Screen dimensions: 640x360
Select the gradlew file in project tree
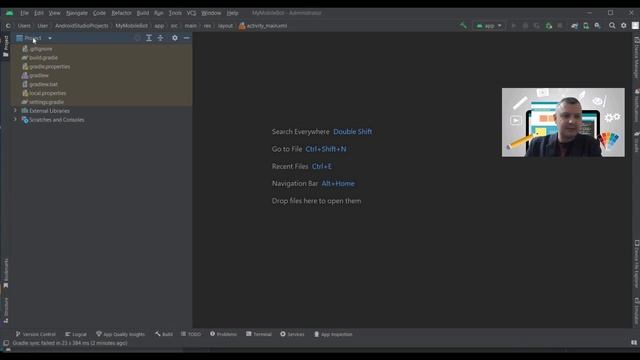coord(39,76)
